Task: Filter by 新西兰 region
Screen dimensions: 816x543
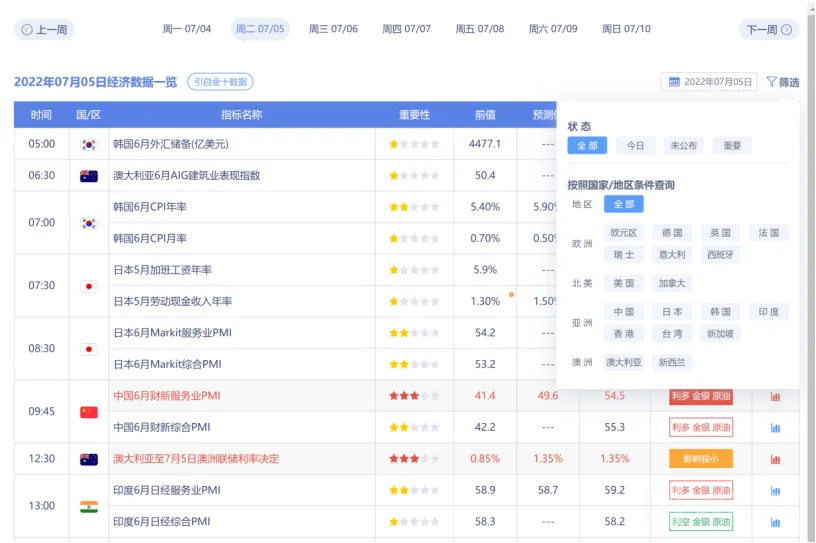Action: (672, 362)
